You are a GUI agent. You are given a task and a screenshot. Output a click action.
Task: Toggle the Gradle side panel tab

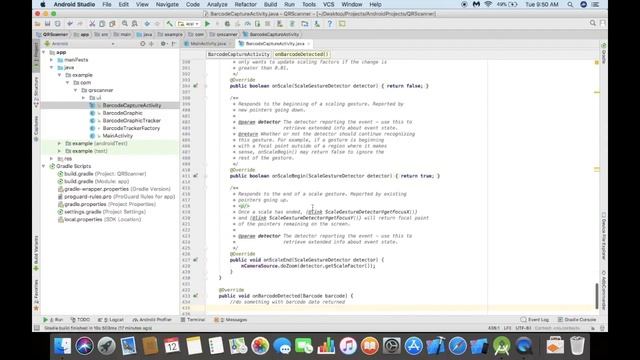pyautogui.click(x=603, y=53)
